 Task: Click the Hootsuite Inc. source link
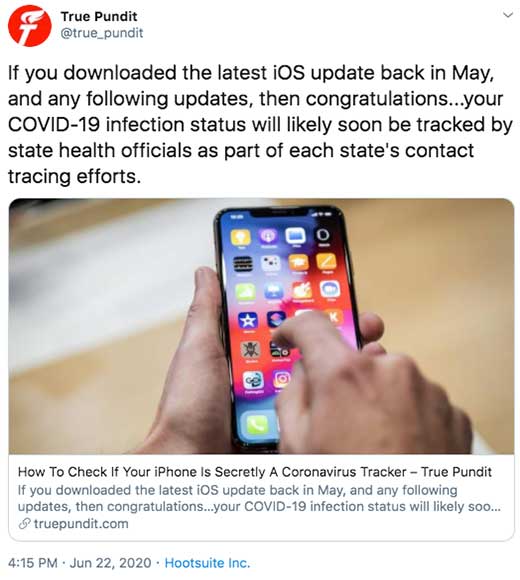(x=207, y=563)
